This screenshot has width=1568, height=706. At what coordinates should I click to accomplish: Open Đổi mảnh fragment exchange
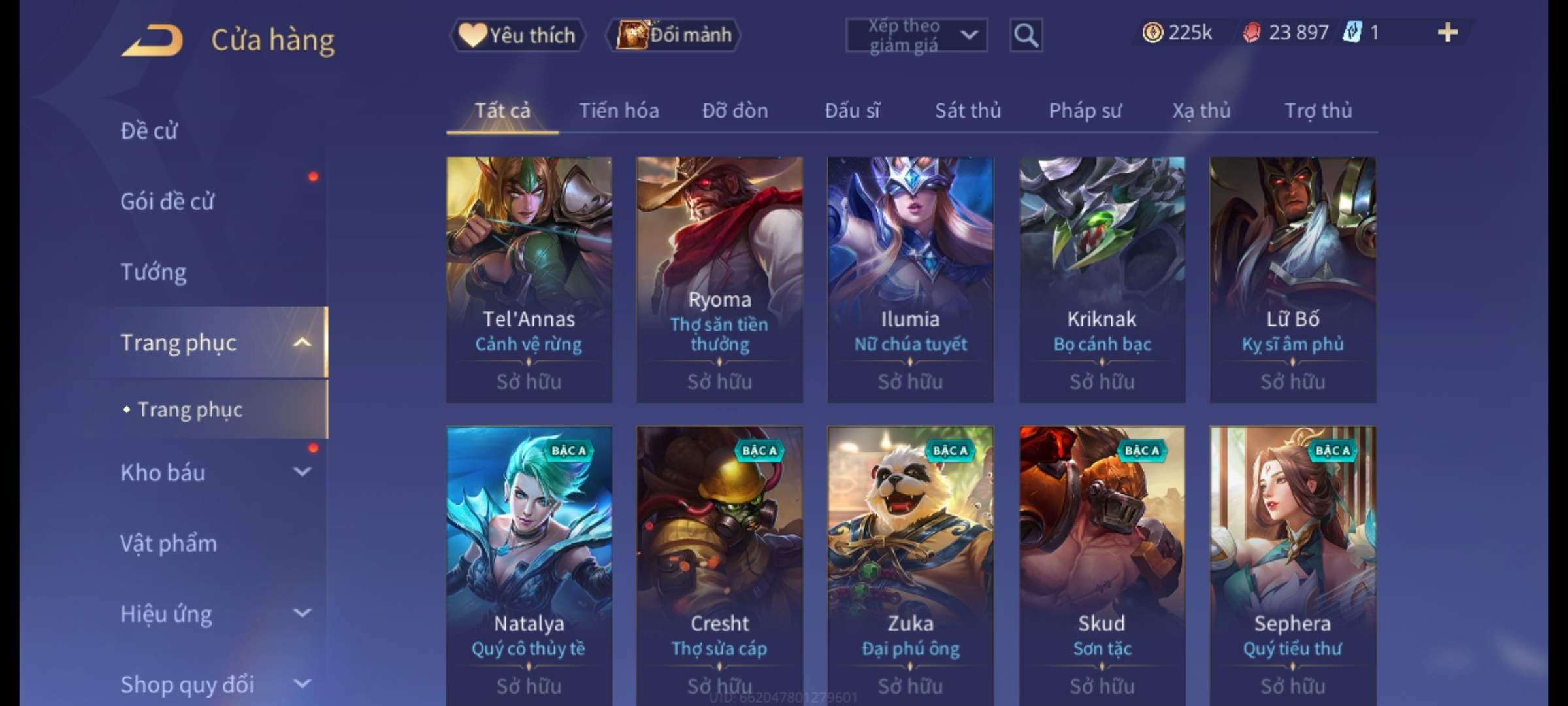coord(674,35)
